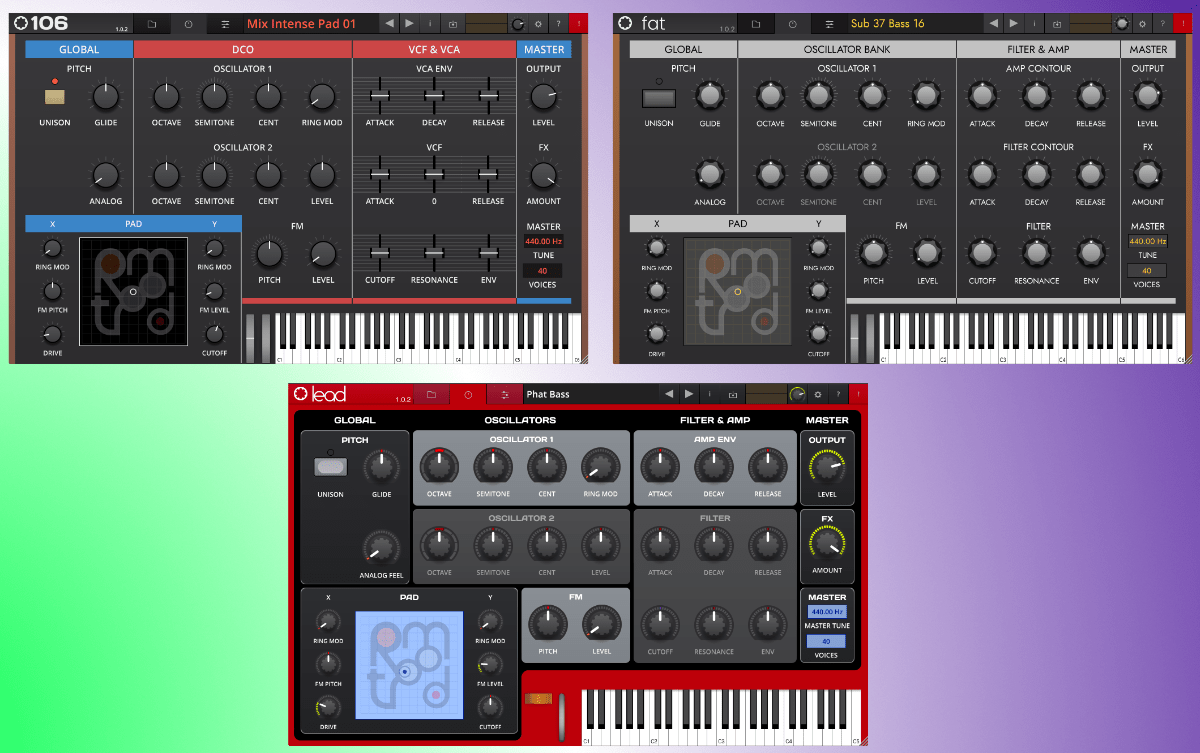Image resolution: width=1200 pixels, height=753 pixels.
Task: Open settings gear in the lead synth
Action: click(x=818, y=395)
